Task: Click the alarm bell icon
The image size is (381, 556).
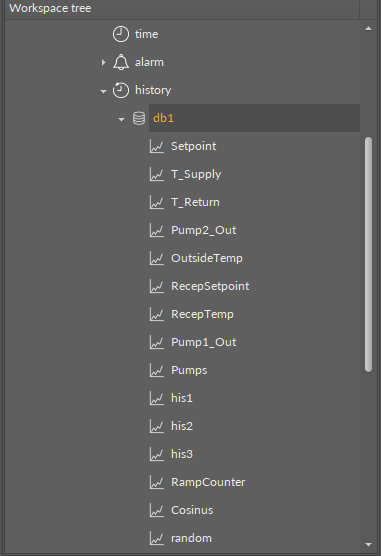Action: (121, 62)
